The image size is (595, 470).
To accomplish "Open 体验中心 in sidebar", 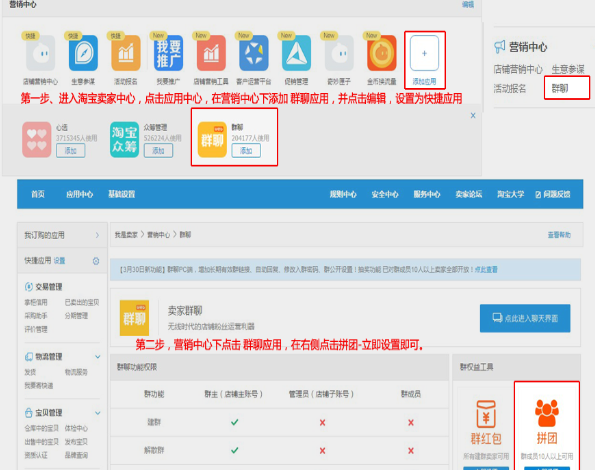I will [76, 428].
